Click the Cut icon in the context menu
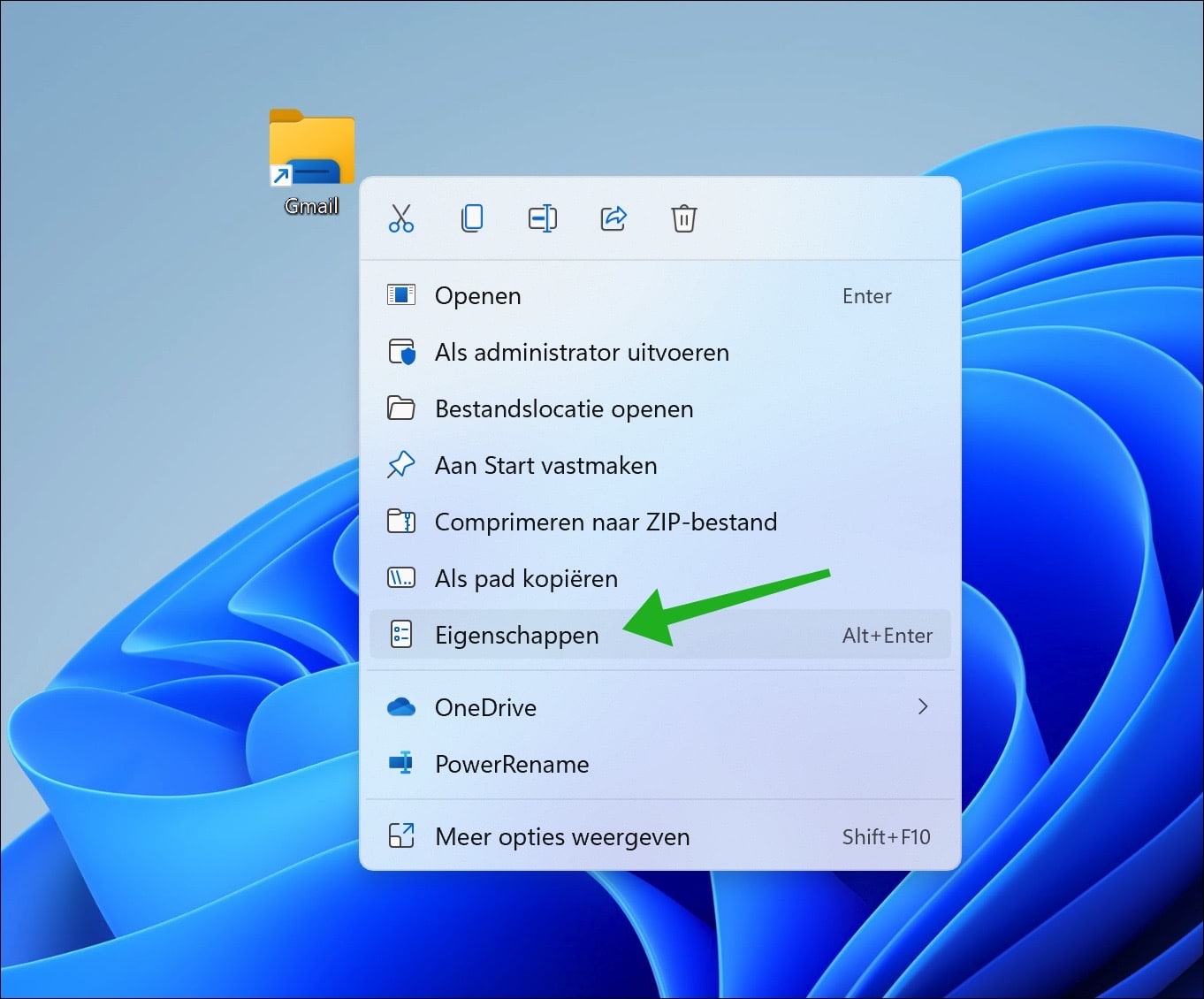Viewport: 1204px width, 999px height. click(400, 218)
